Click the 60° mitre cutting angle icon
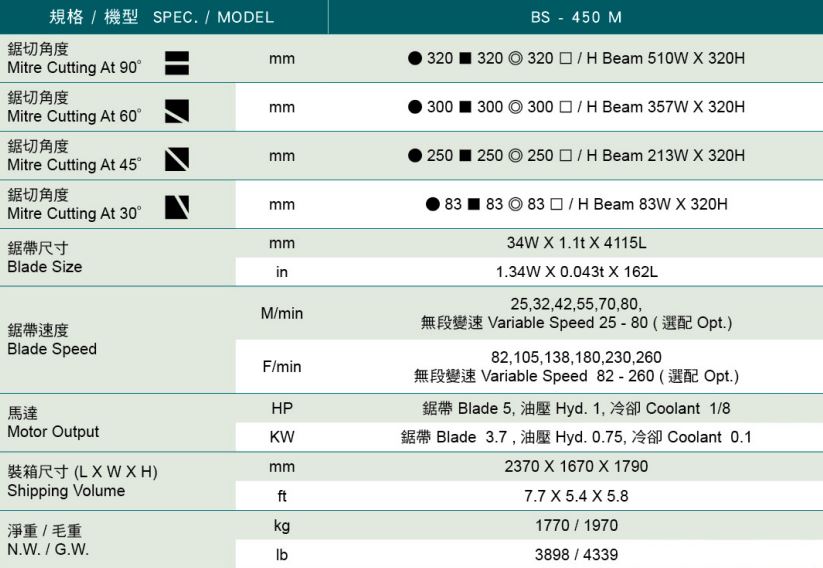The height and width of the screenshot is (568, 823). coord(177,110)
